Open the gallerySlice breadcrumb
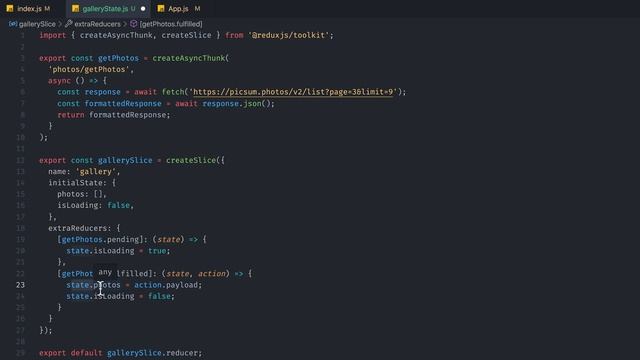 coord(37,24)
